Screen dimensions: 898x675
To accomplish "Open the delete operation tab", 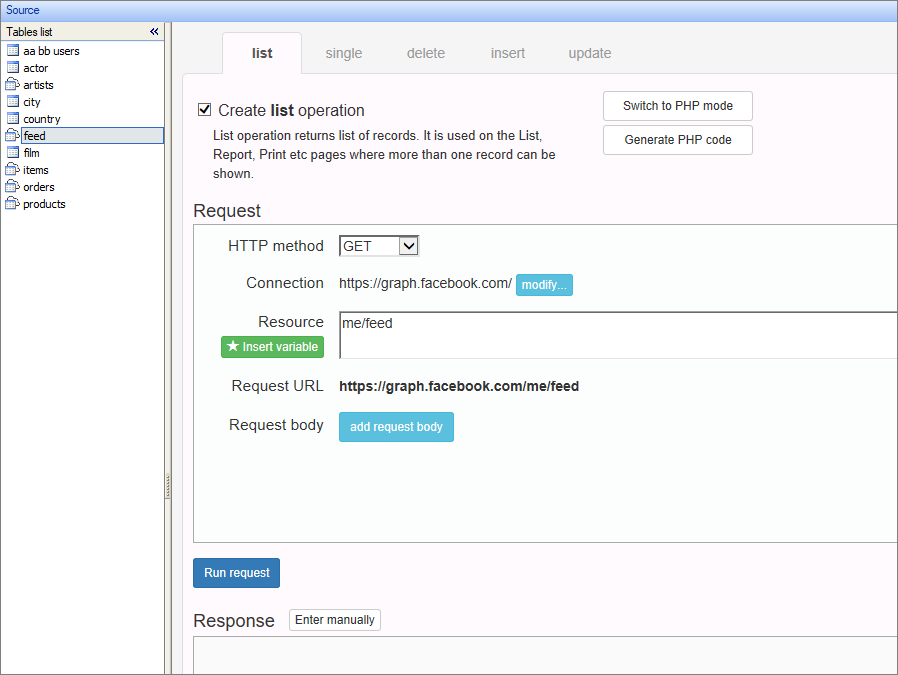I will (426, 53).
